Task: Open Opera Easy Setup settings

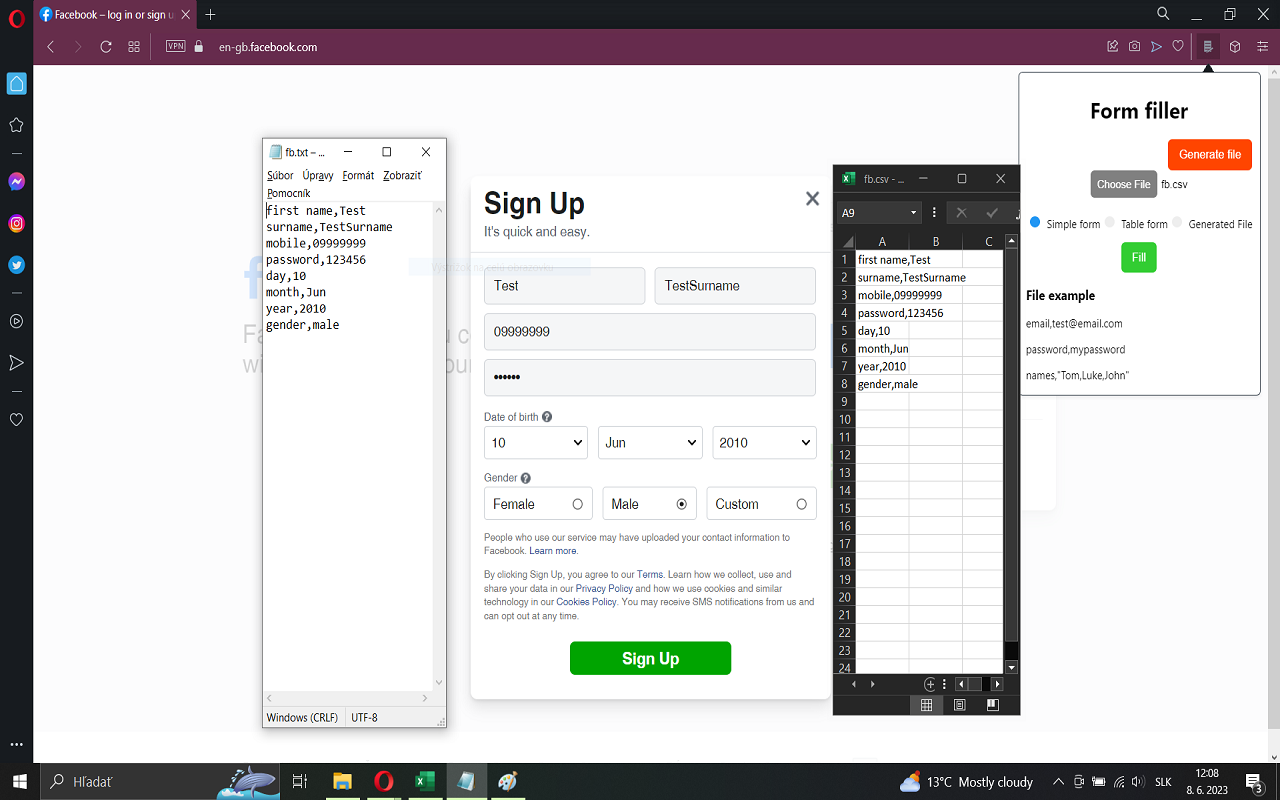Action: [1262, 46]
